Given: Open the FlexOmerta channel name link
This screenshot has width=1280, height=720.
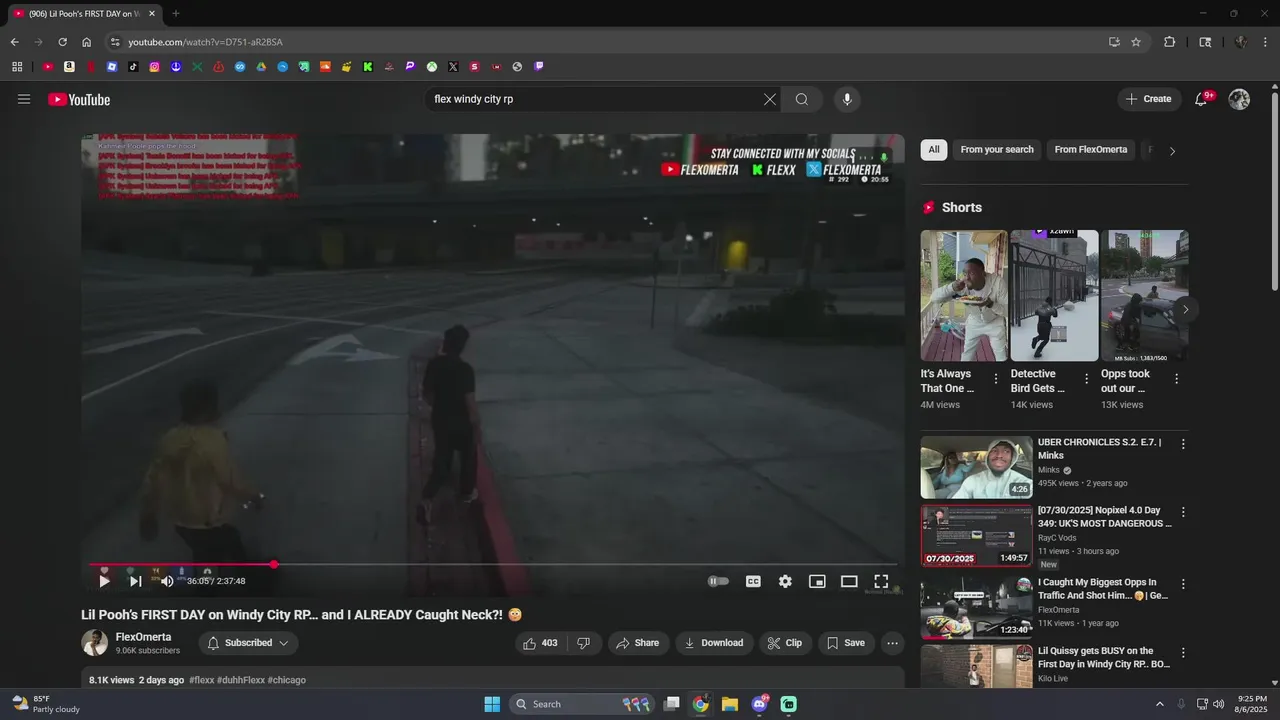Looking at the screenshot, I should point(143,637).
